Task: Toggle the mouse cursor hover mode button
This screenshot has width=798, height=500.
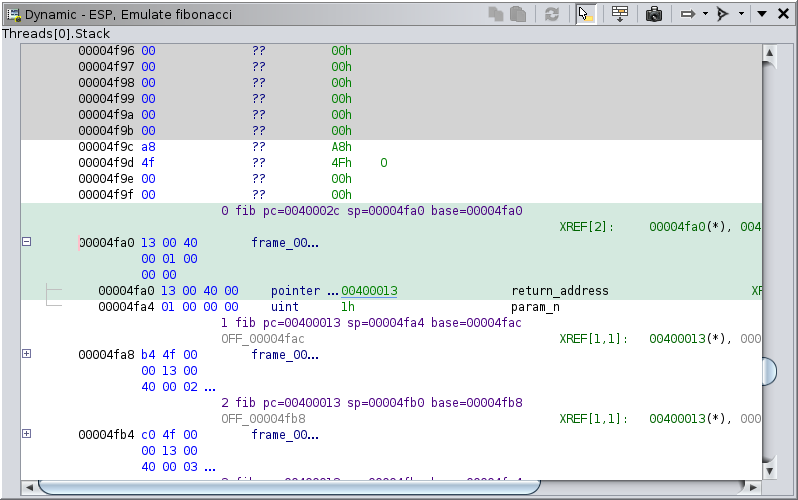Action: coord(587,14)
